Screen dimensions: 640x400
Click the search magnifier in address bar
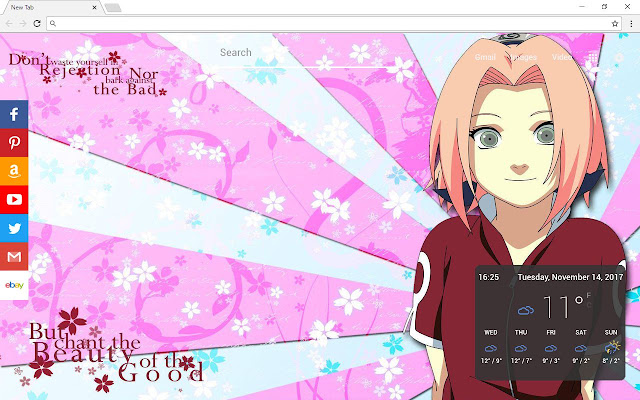tap(53, 24)
